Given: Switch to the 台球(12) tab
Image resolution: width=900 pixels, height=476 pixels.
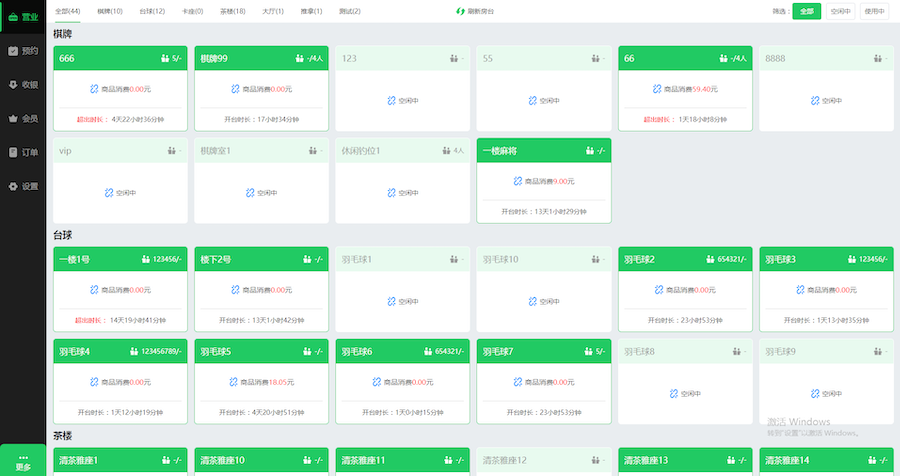Looking at the screenshot, I should click(152, 11).
